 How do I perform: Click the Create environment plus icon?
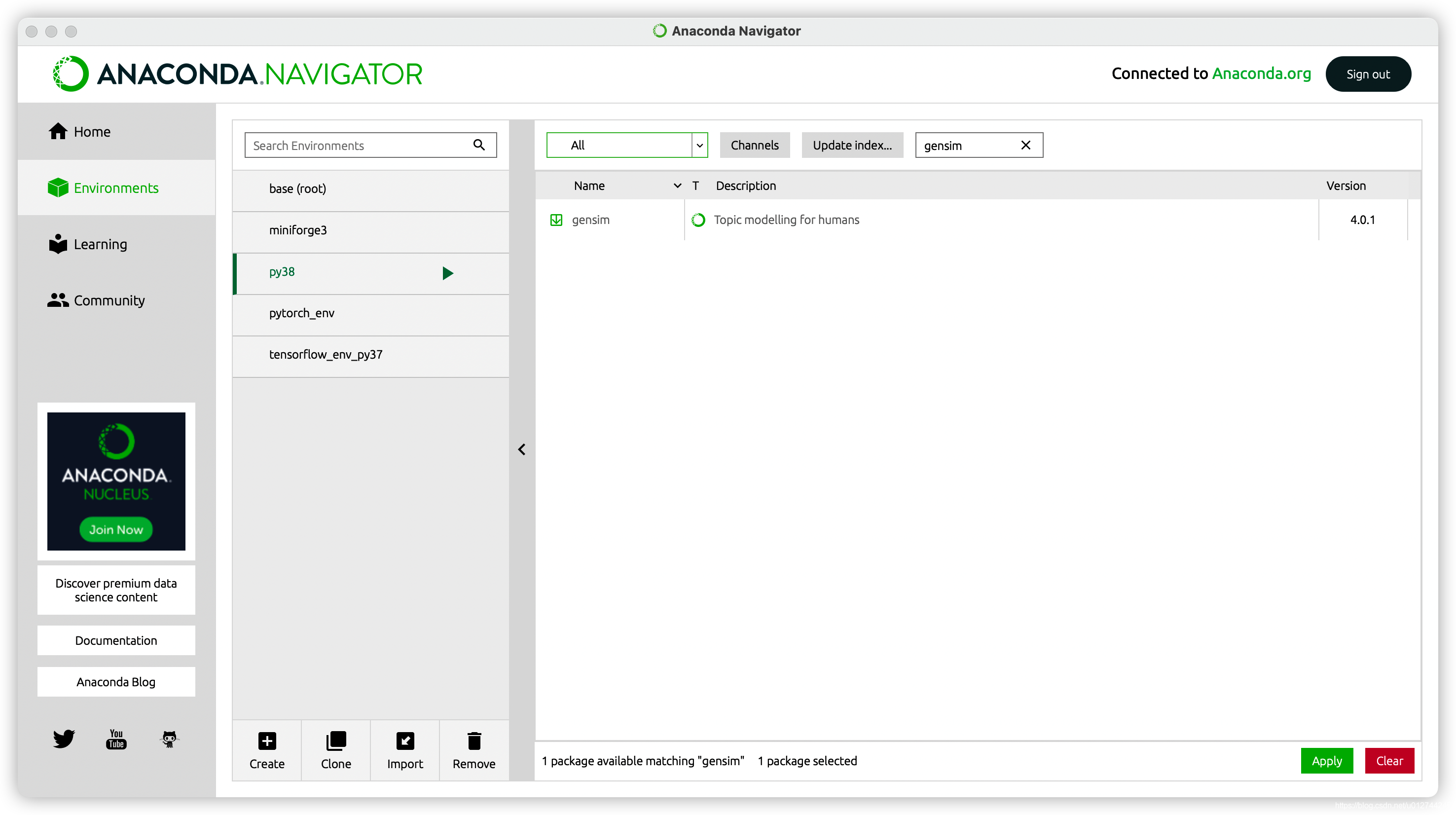(x=267, y=741)
